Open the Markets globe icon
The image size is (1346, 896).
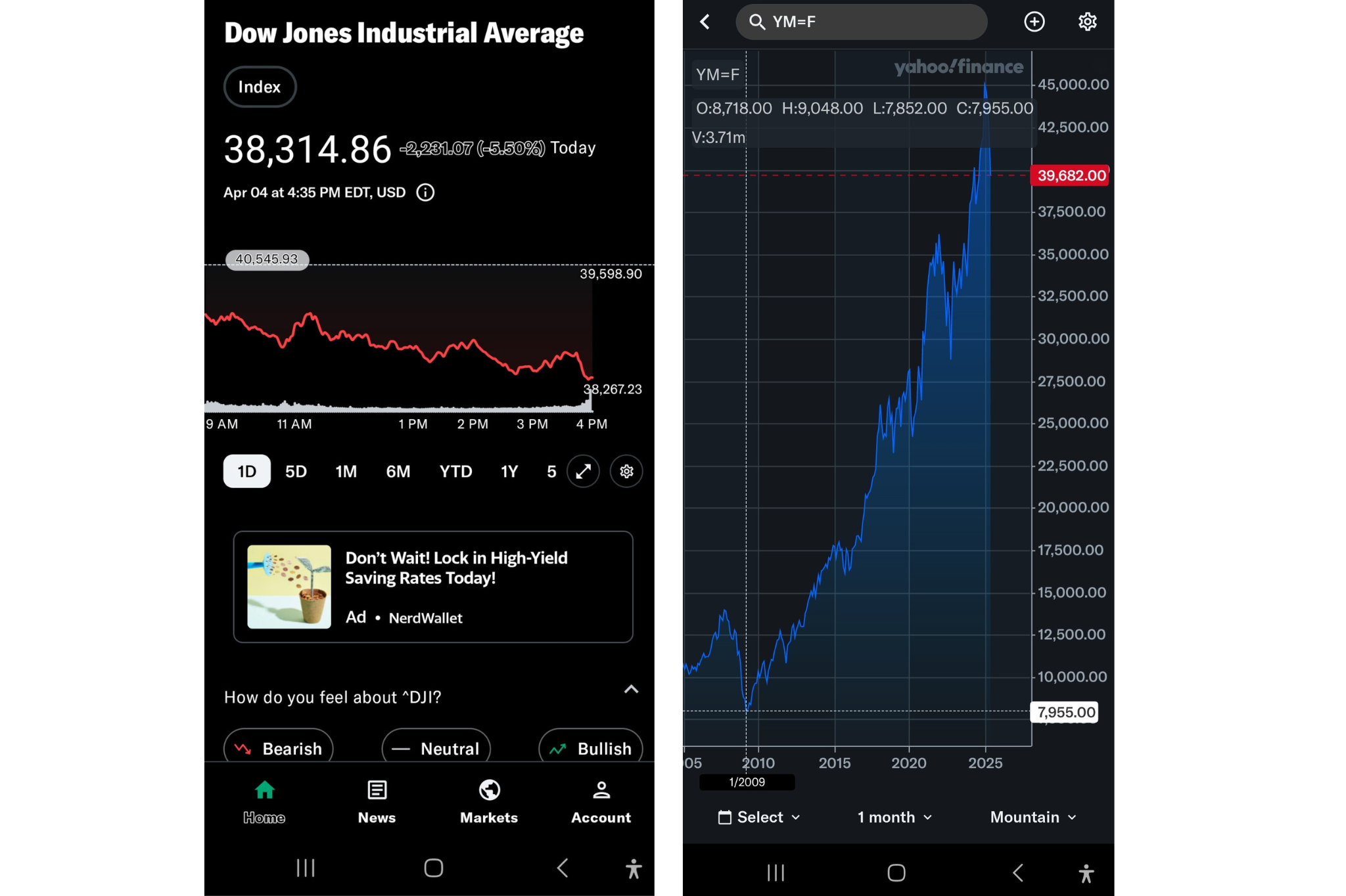[x=489, y=790]
